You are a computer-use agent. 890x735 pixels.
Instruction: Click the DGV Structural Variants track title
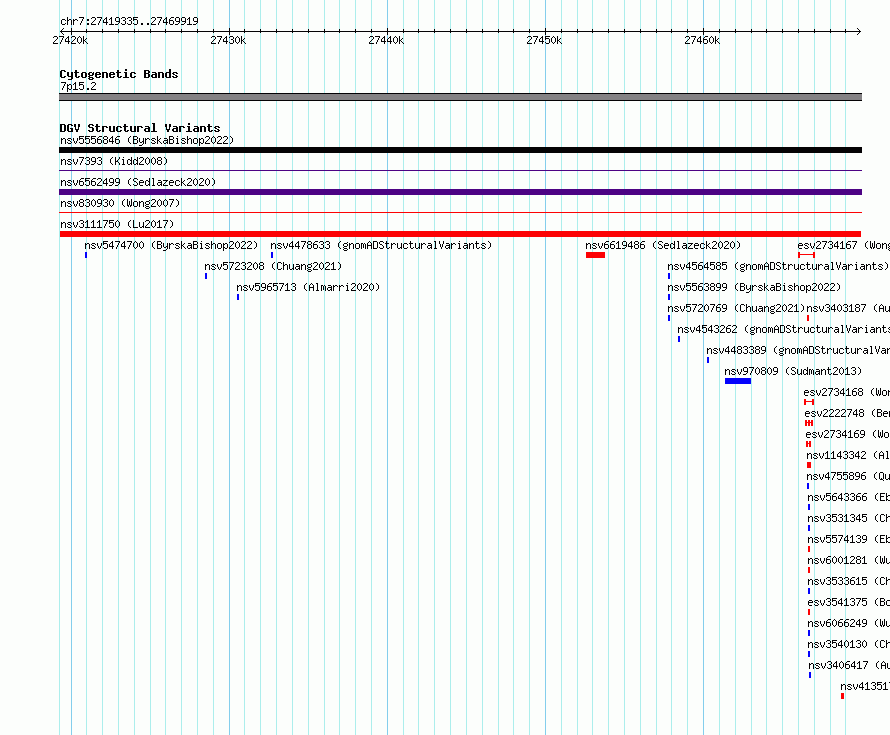click(x=140, y=128)
